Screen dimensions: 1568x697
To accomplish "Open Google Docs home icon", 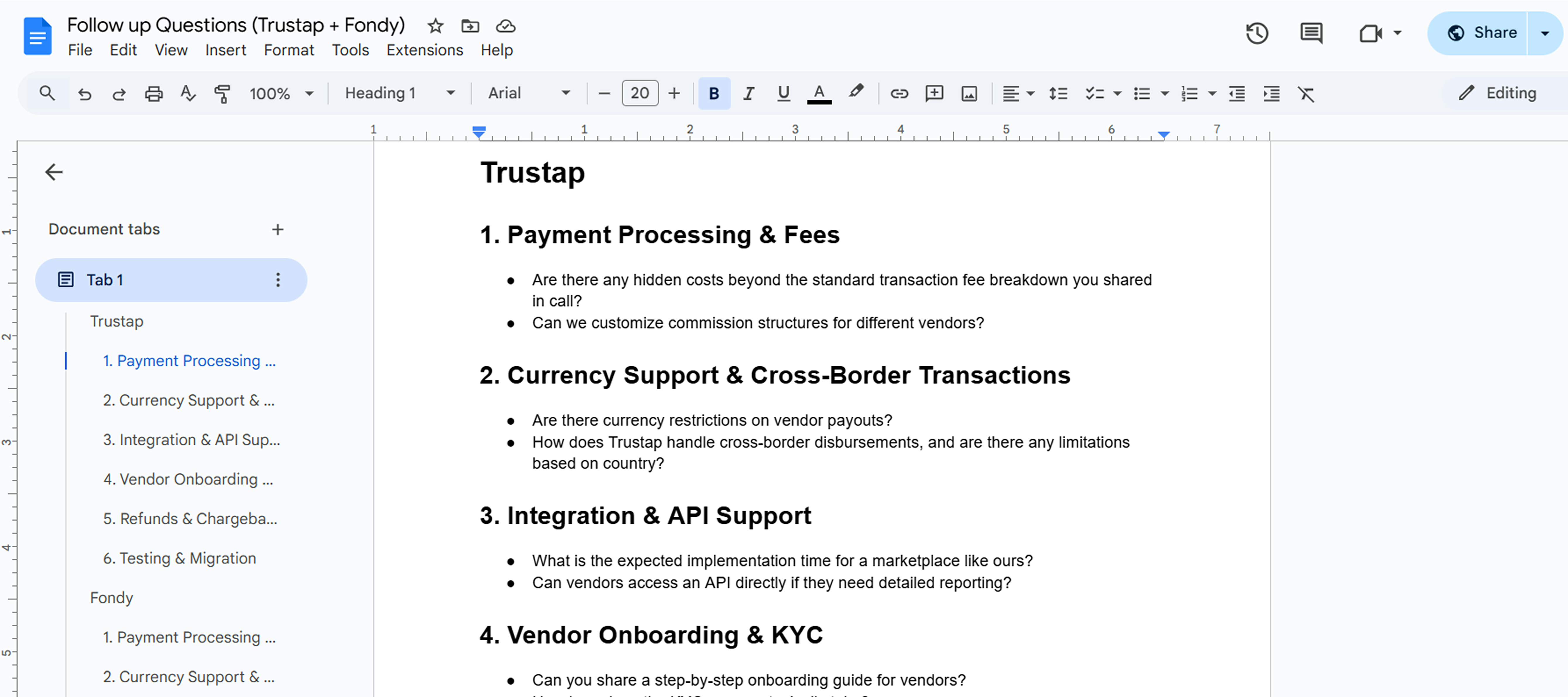I will pyautogui.click(x=37, y=37).
